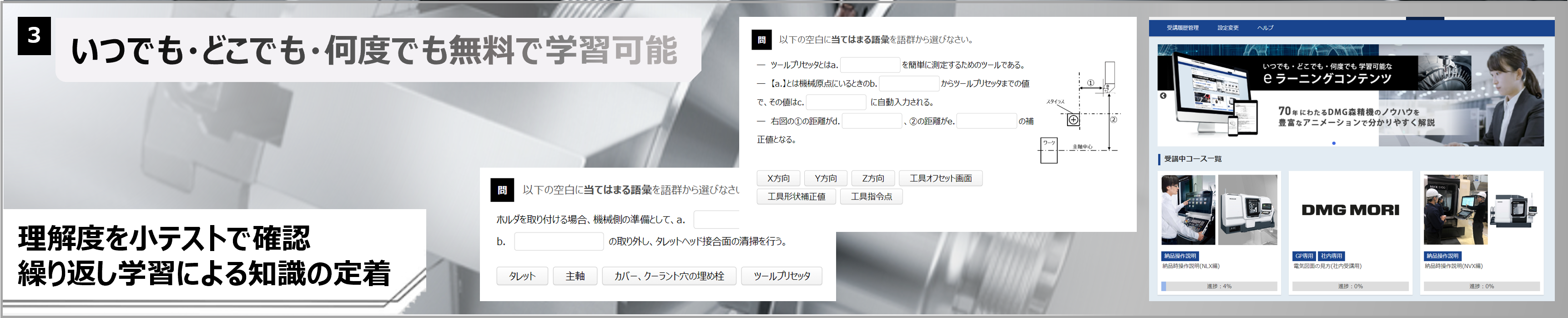Click the number 3 badge
Screen dimensions: 1568x318
tap(34, 36)
